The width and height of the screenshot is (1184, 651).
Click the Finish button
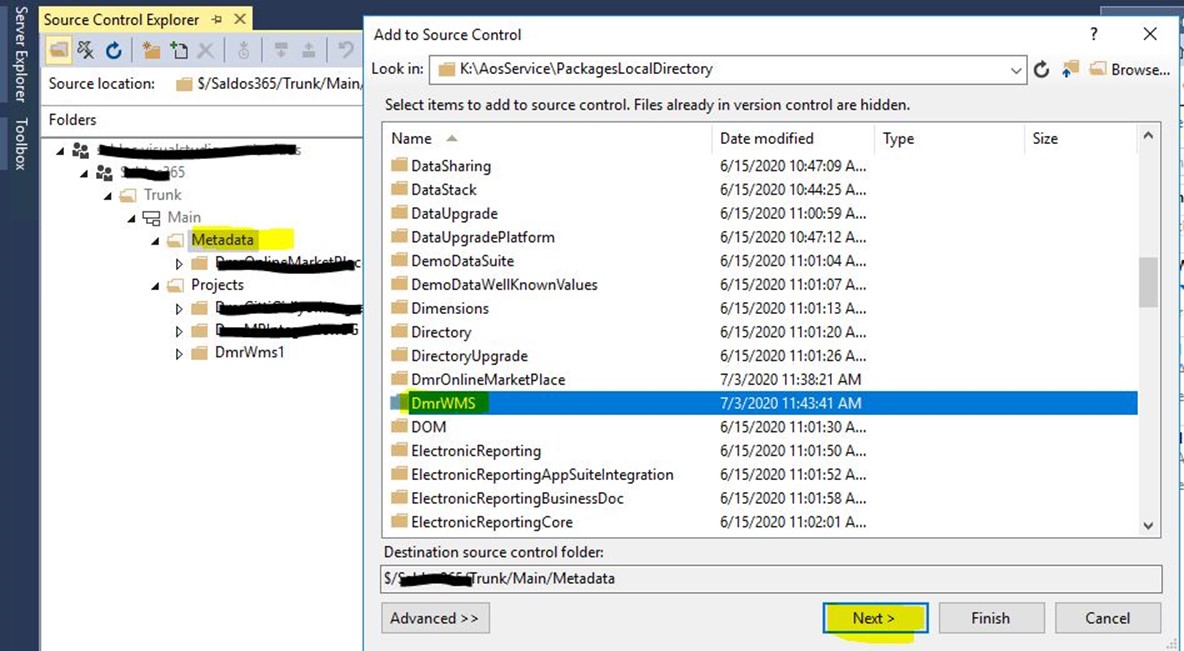pos(991,618)
